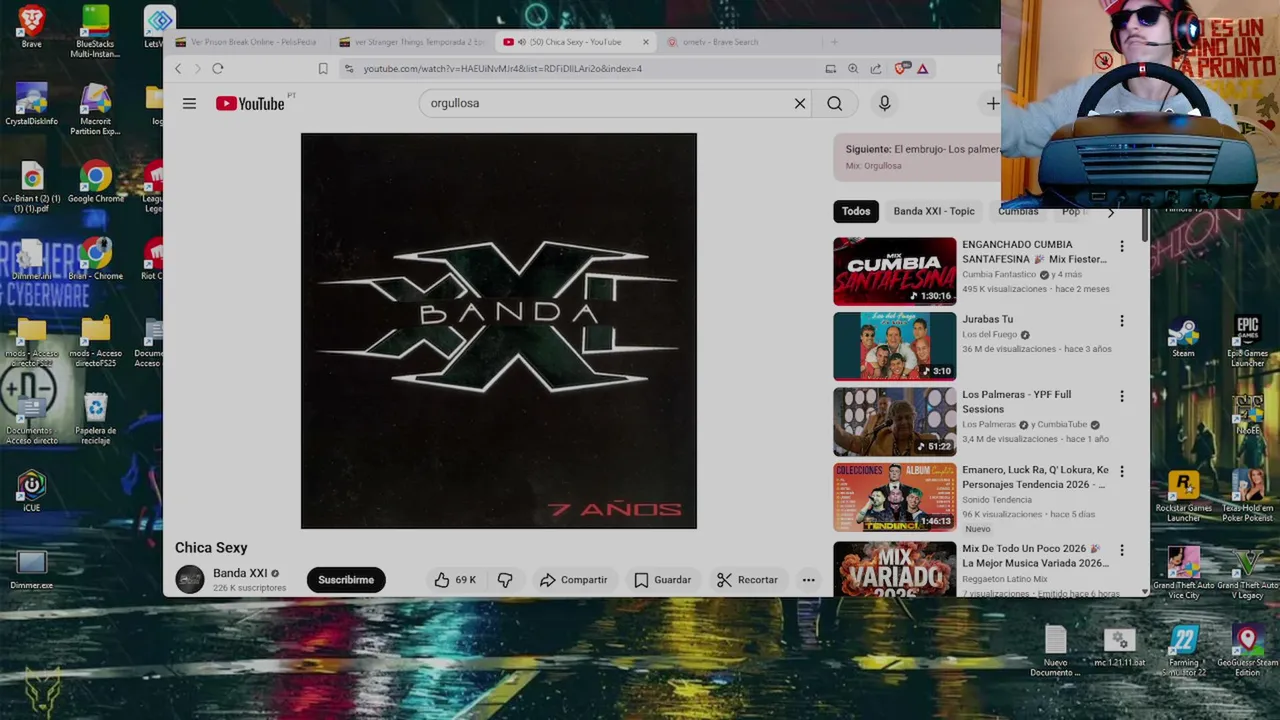Go back with the browser back arrow
The height and width of the screenshot is (720, 1280).
[x=178, y=69]
